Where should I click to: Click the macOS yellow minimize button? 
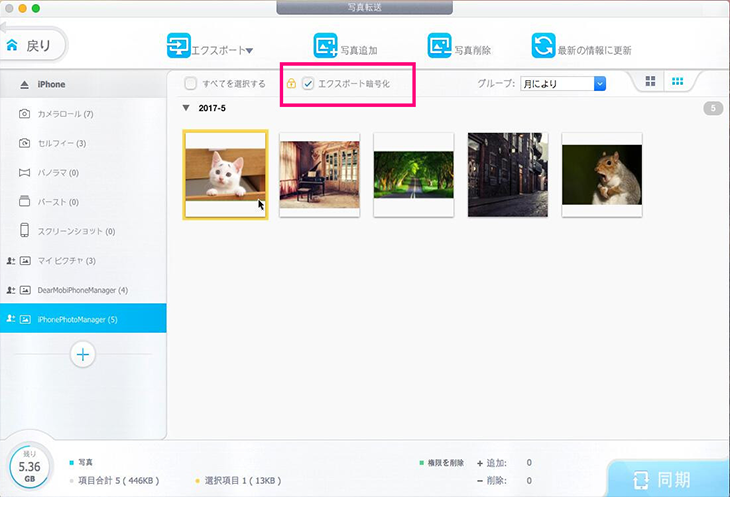tap(22, 8)
